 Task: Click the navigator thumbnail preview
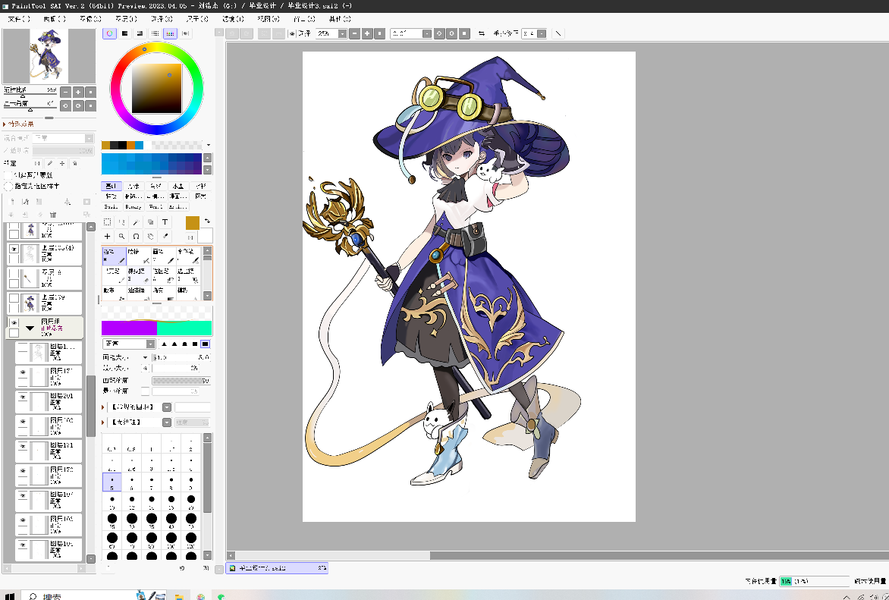pos(49,56)
